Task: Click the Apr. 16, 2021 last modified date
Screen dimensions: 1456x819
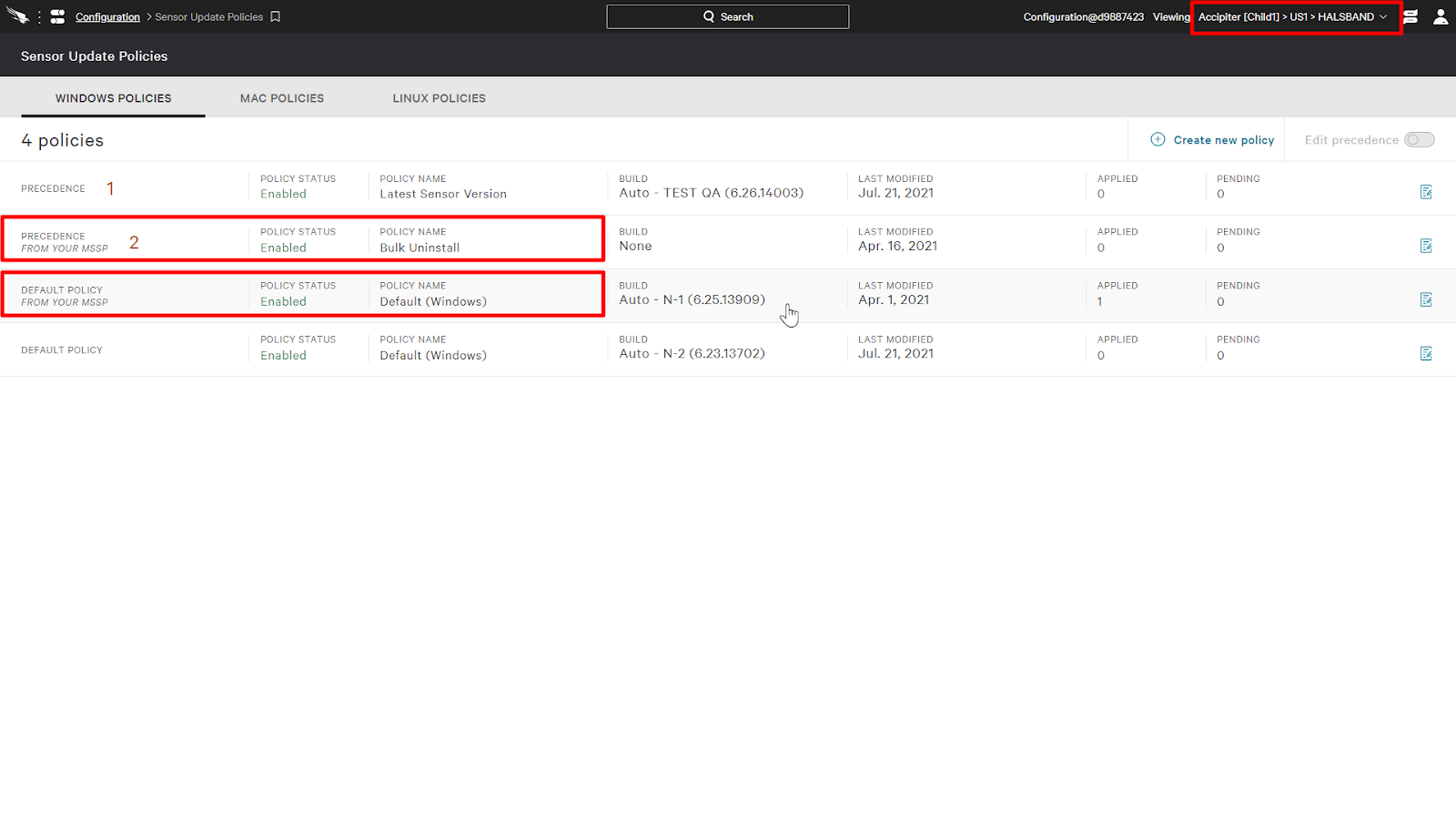Action: [898, 246]
